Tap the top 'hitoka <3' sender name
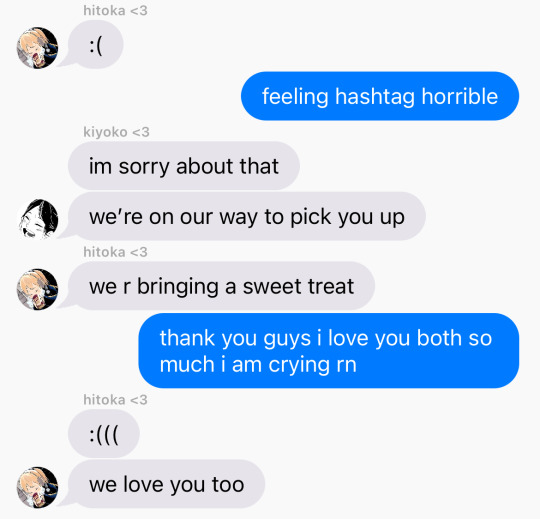 coord(115,11)
